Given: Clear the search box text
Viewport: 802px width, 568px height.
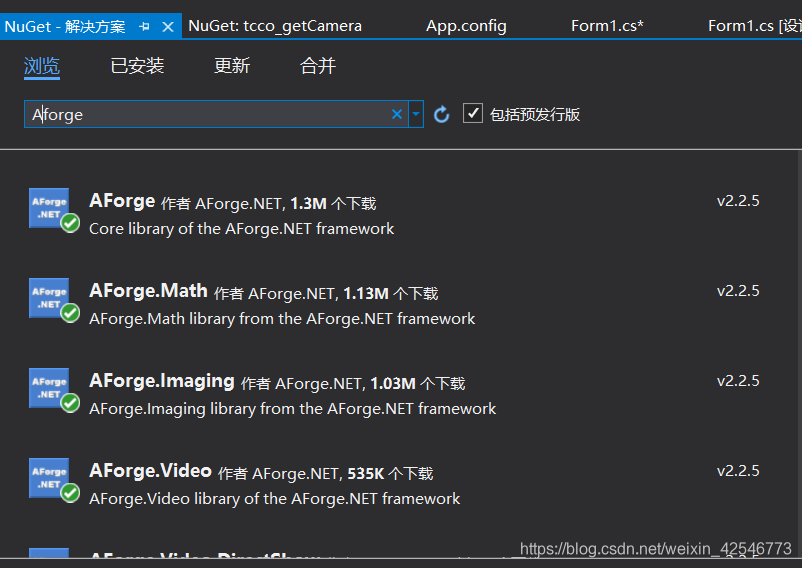Looking at the screenshot, I should pos(397,114).
